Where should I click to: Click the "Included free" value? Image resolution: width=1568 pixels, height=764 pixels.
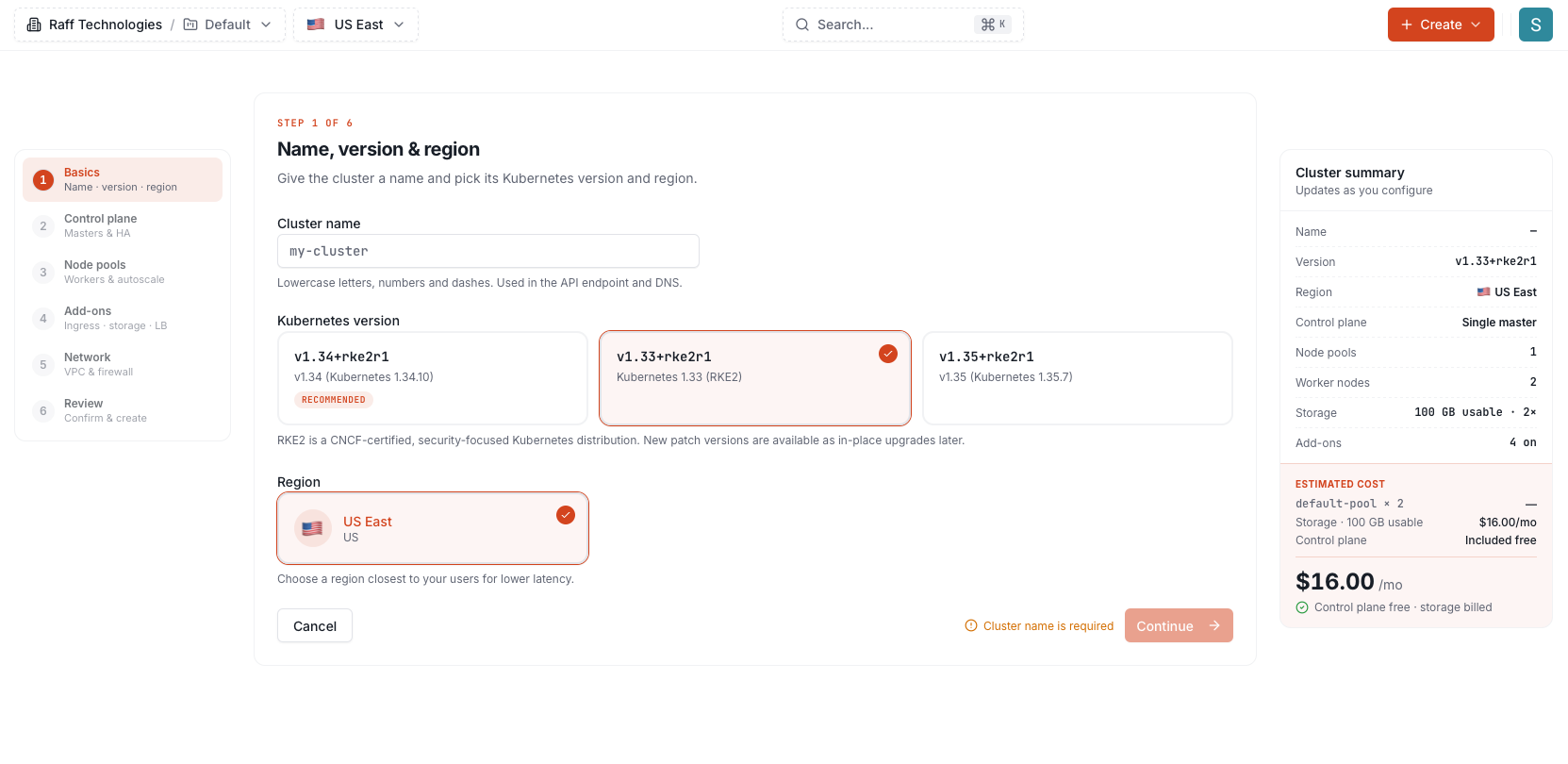[x=1501, y=540]
